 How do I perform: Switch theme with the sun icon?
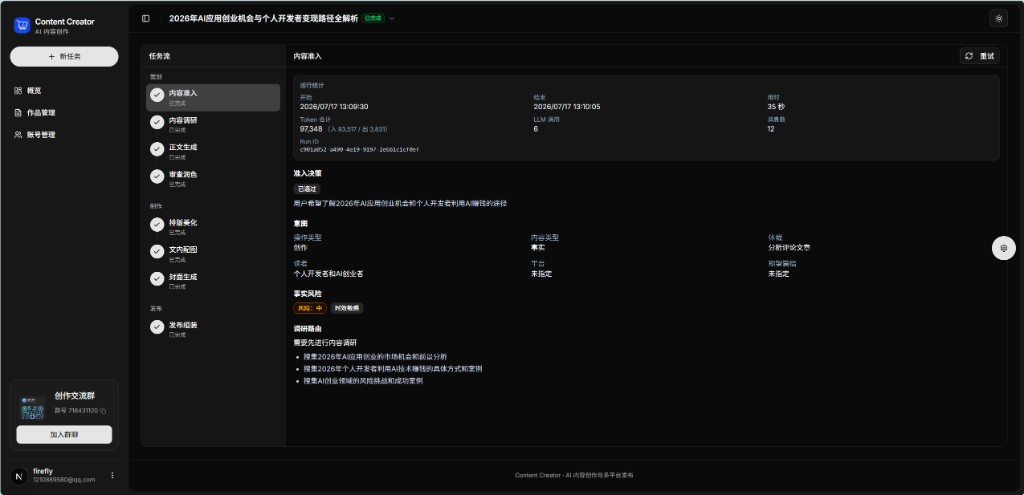(999, 18)
